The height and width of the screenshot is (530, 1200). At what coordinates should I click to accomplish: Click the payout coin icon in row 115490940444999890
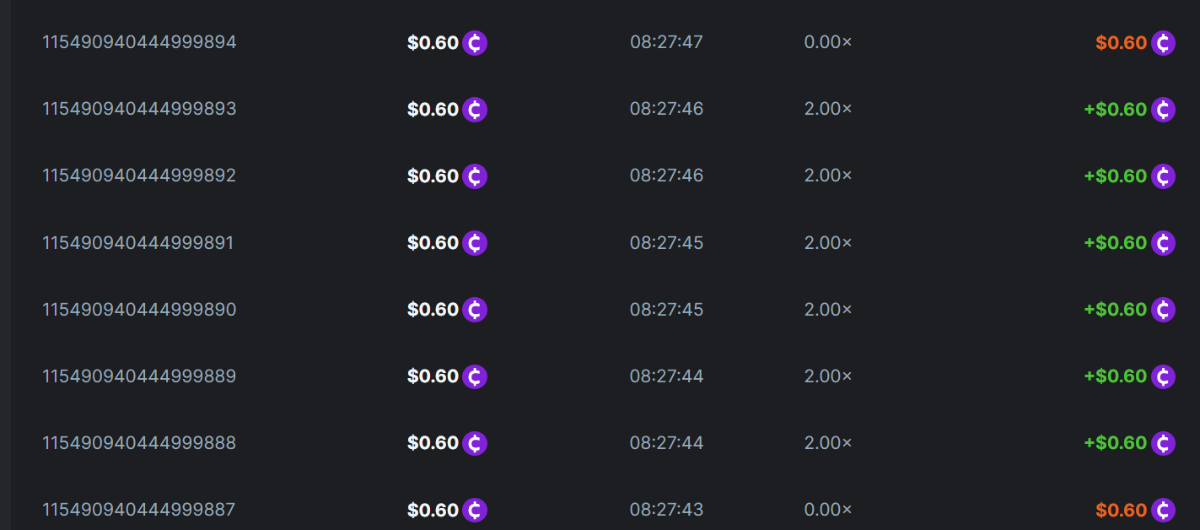tap(1163, 309)
